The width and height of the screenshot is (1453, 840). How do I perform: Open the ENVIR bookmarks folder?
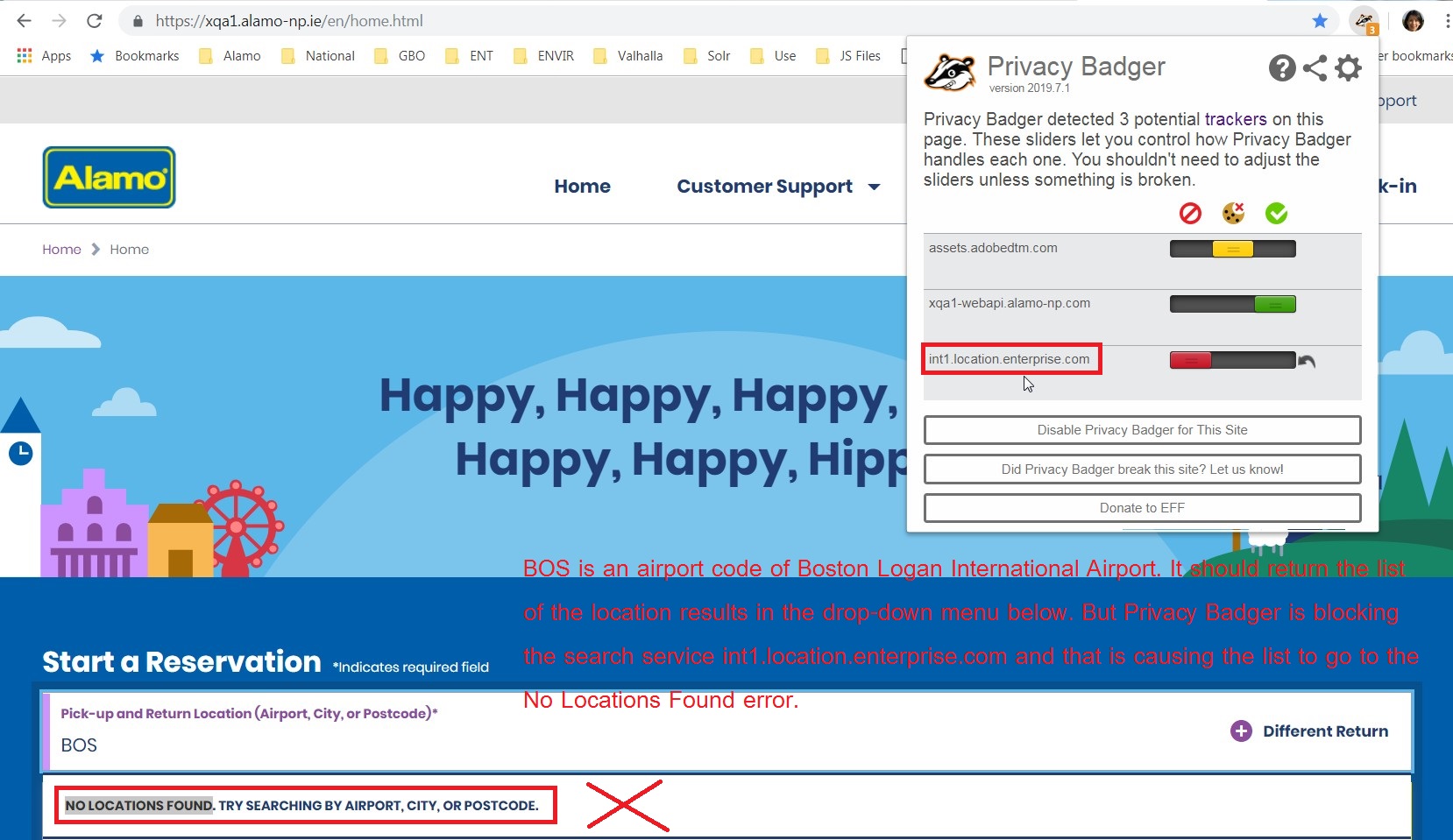click(543, 56)
